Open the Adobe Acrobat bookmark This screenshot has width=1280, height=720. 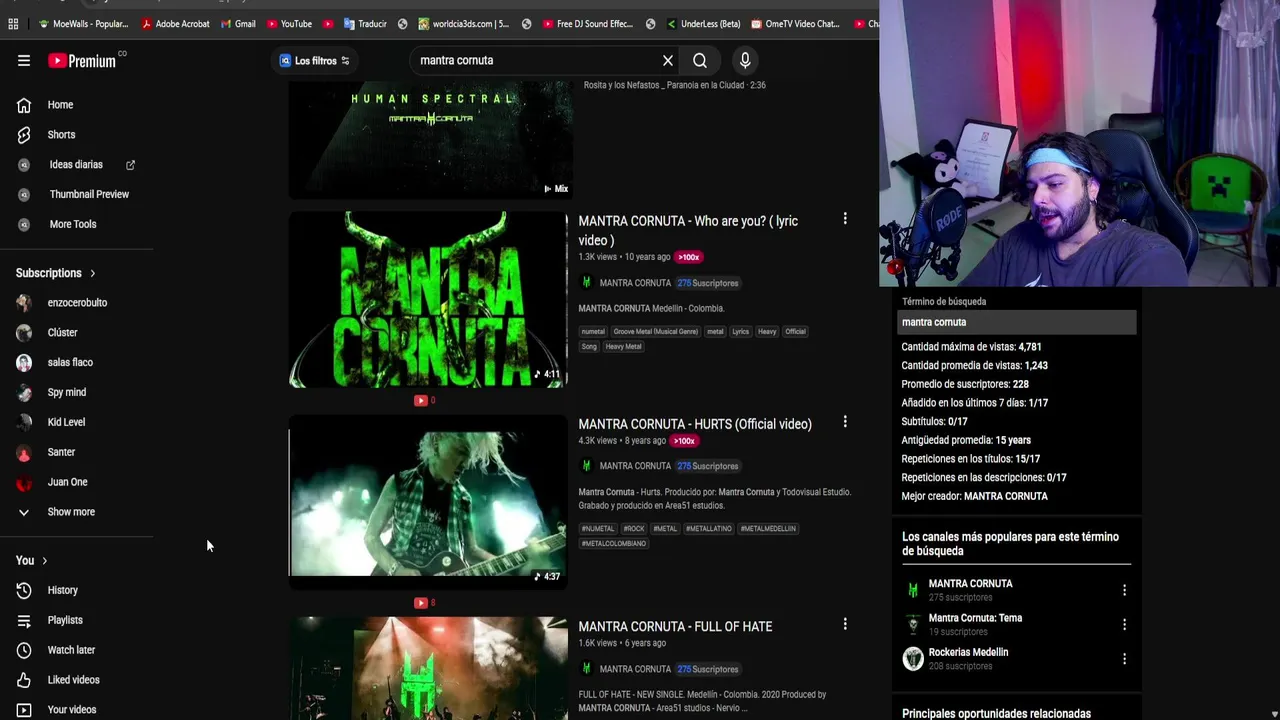pos(175,23)
